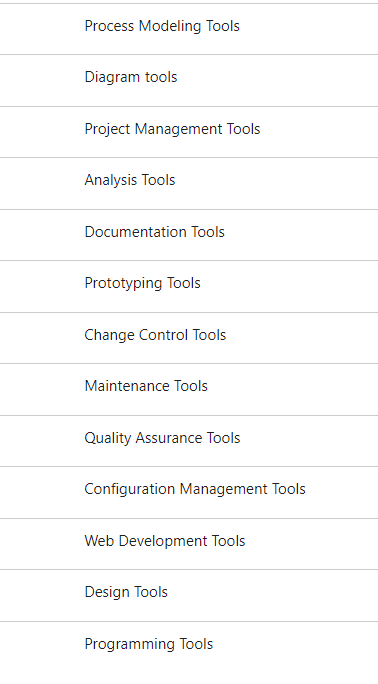Pick Maintenance Tools in the list
378x684 pixels.
click(189, 389)
